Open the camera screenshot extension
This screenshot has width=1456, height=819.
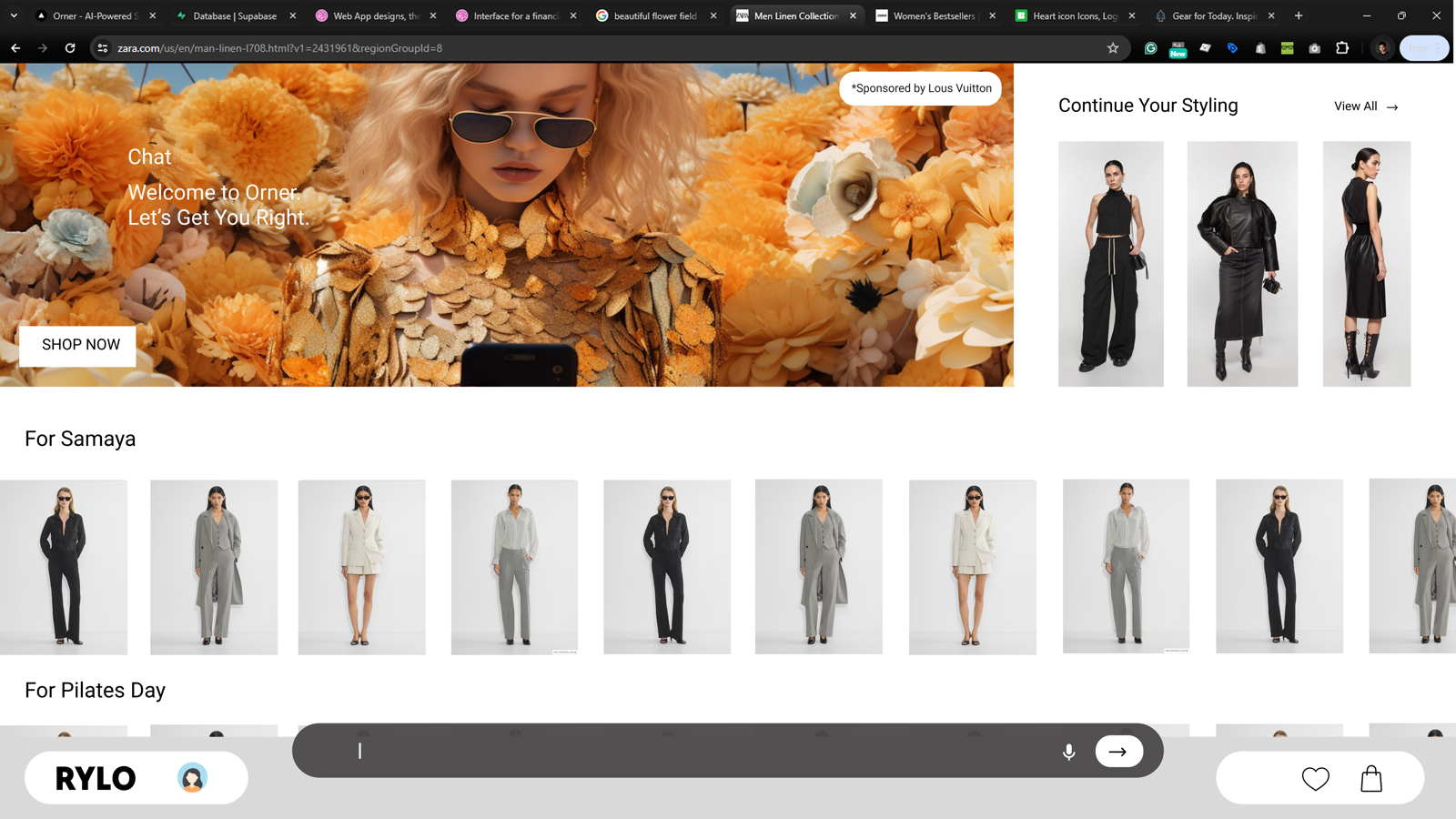pos(1314,48)
